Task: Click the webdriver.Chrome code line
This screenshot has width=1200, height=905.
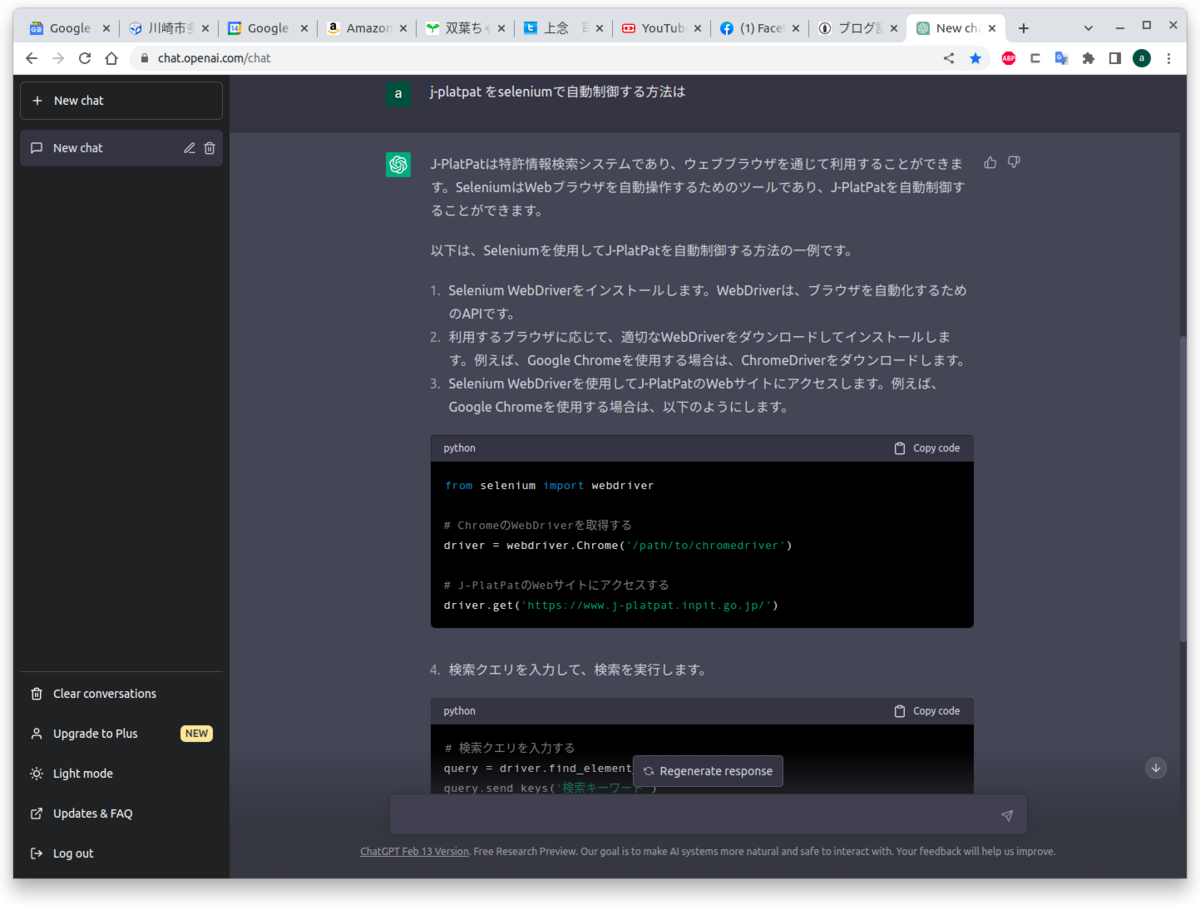Action: [618, 545]
